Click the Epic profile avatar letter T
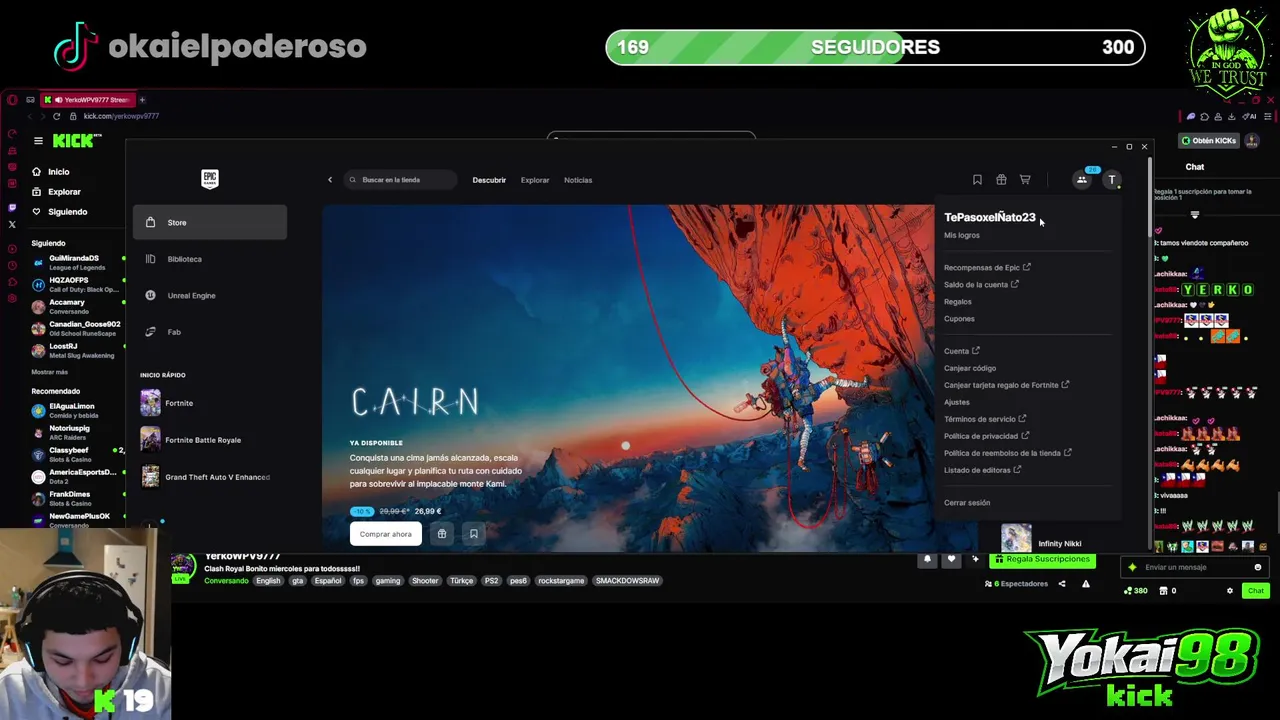1280x720 pixels. [x=1112, y=180]
